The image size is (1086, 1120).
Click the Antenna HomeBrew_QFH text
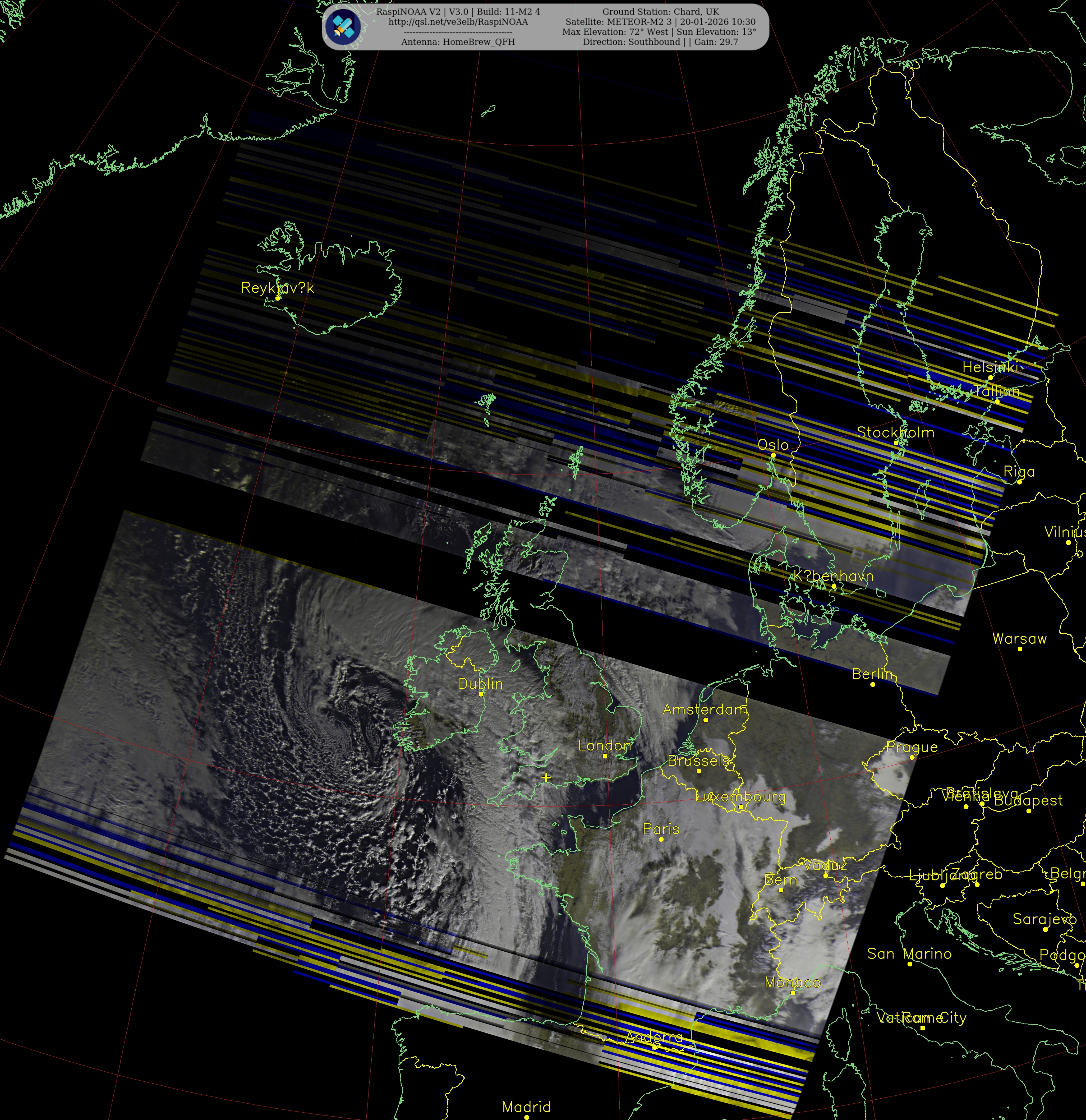pyautogui.click(x=458, y=42)
